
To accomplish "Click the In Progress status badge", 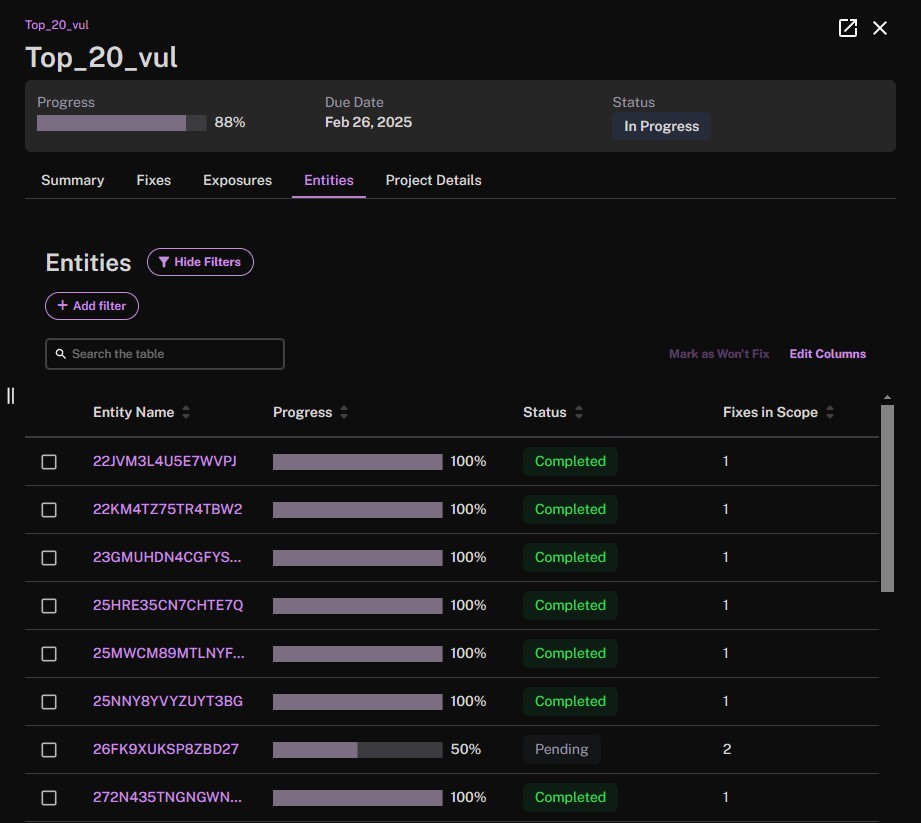I will (x=661, y=126).
